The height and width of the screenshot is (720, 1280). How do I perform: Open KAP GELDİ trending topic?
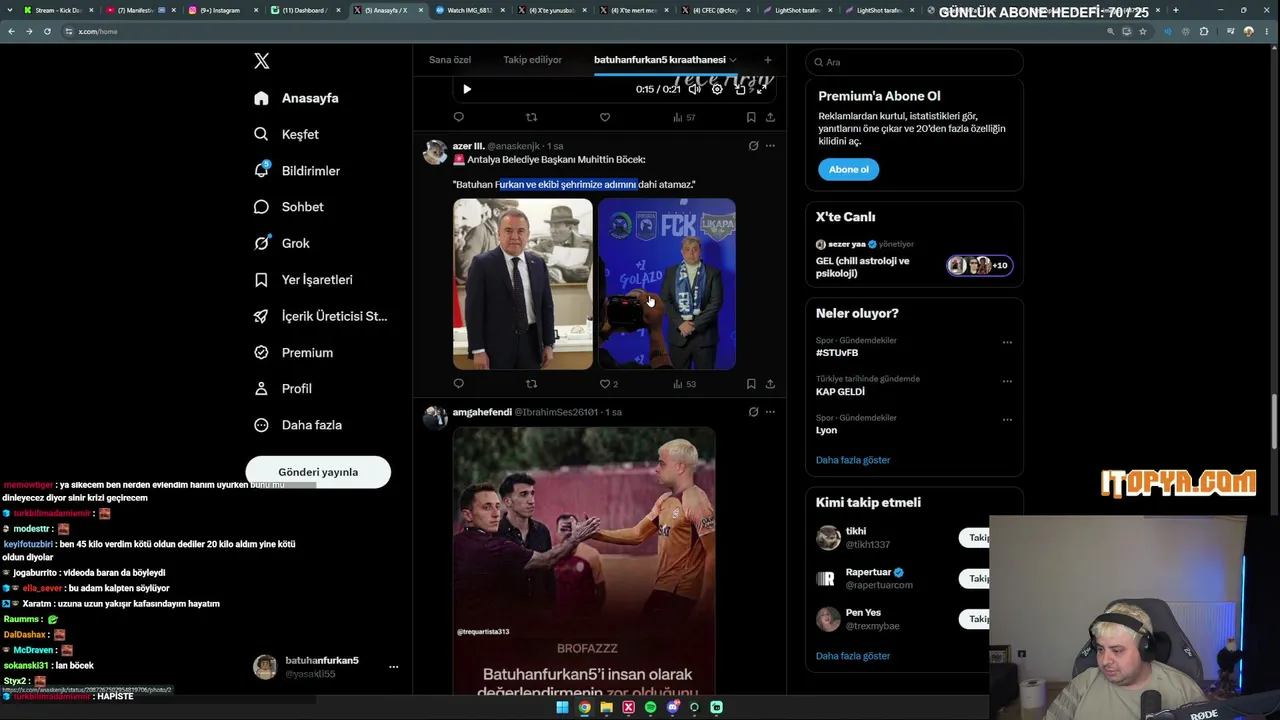click(840, 392)
